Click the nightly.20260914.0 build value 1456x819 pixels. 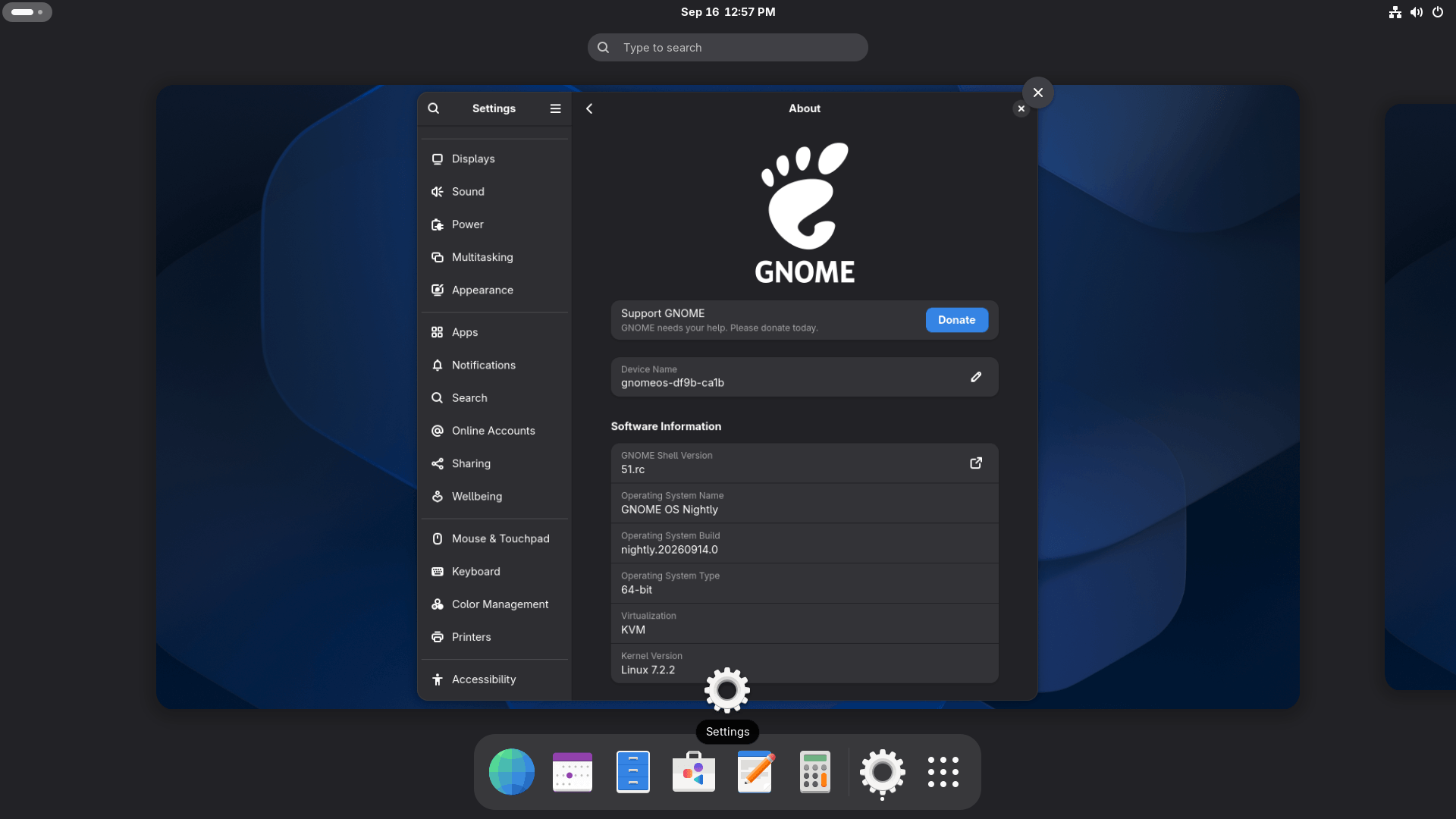pos(670,550)
